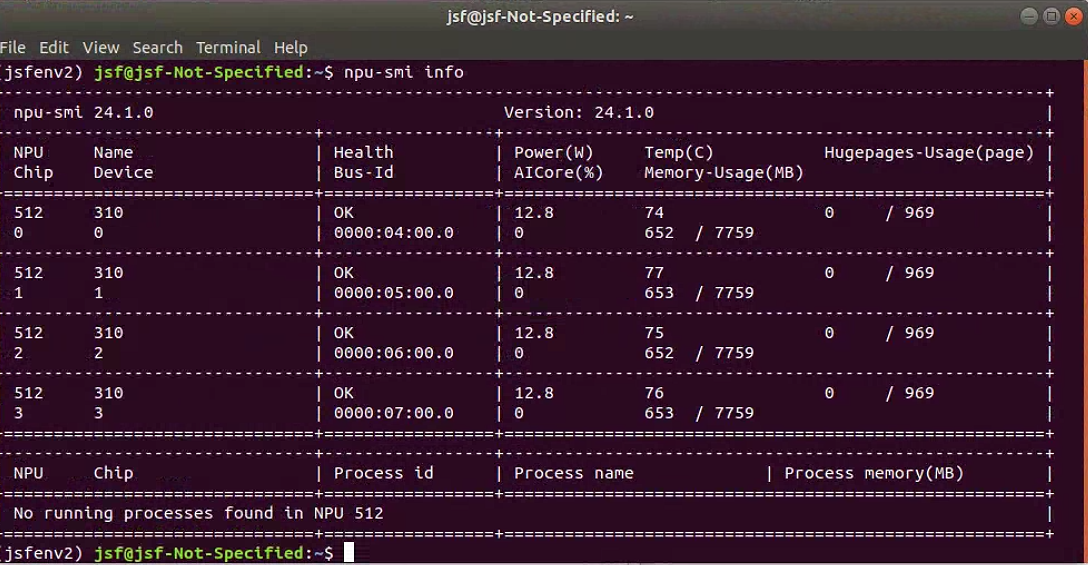Viewport: 1088px width, 565px height.
Task: Click temperature value 77
Action: pos(654,272)
